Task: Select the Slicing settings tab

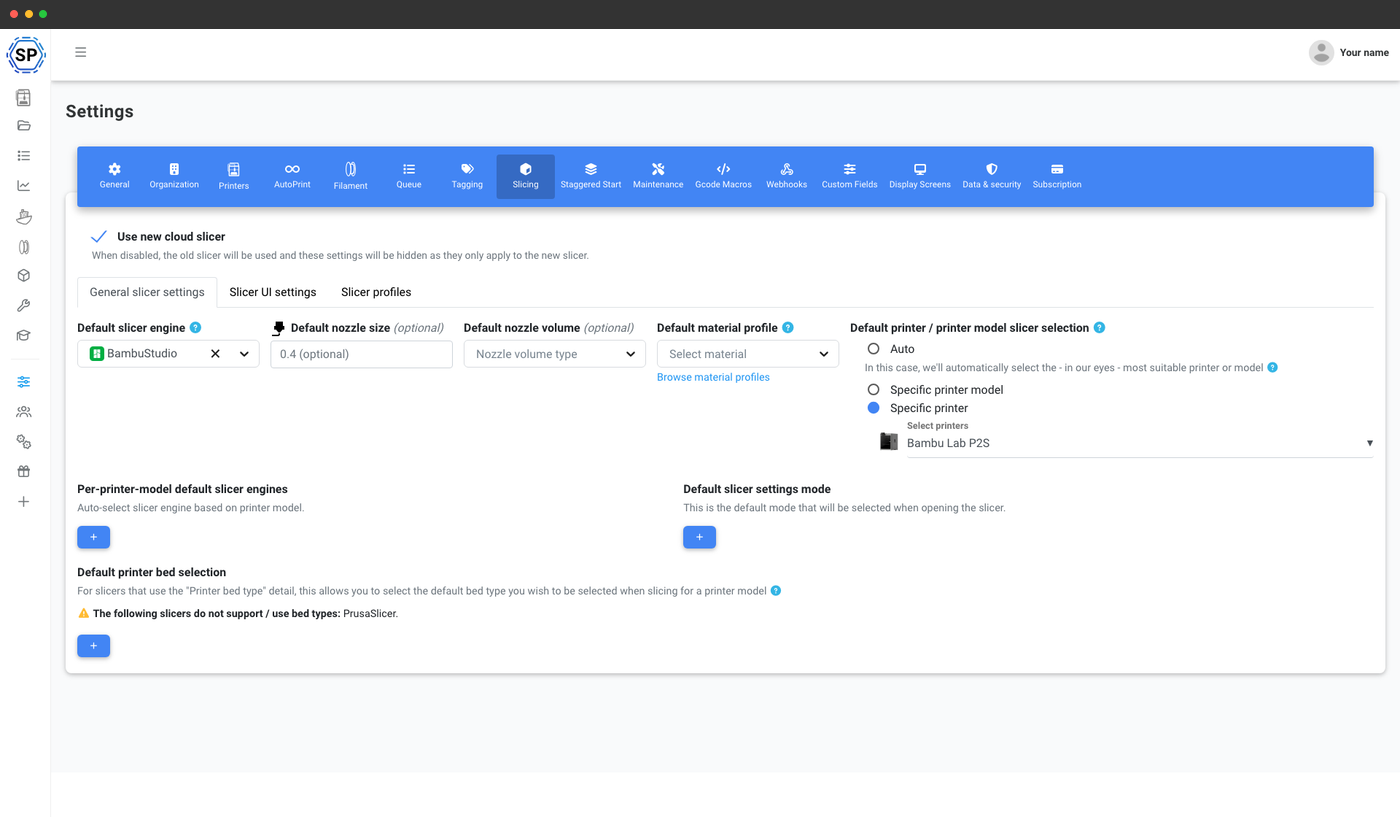Action: coord(525,176)
